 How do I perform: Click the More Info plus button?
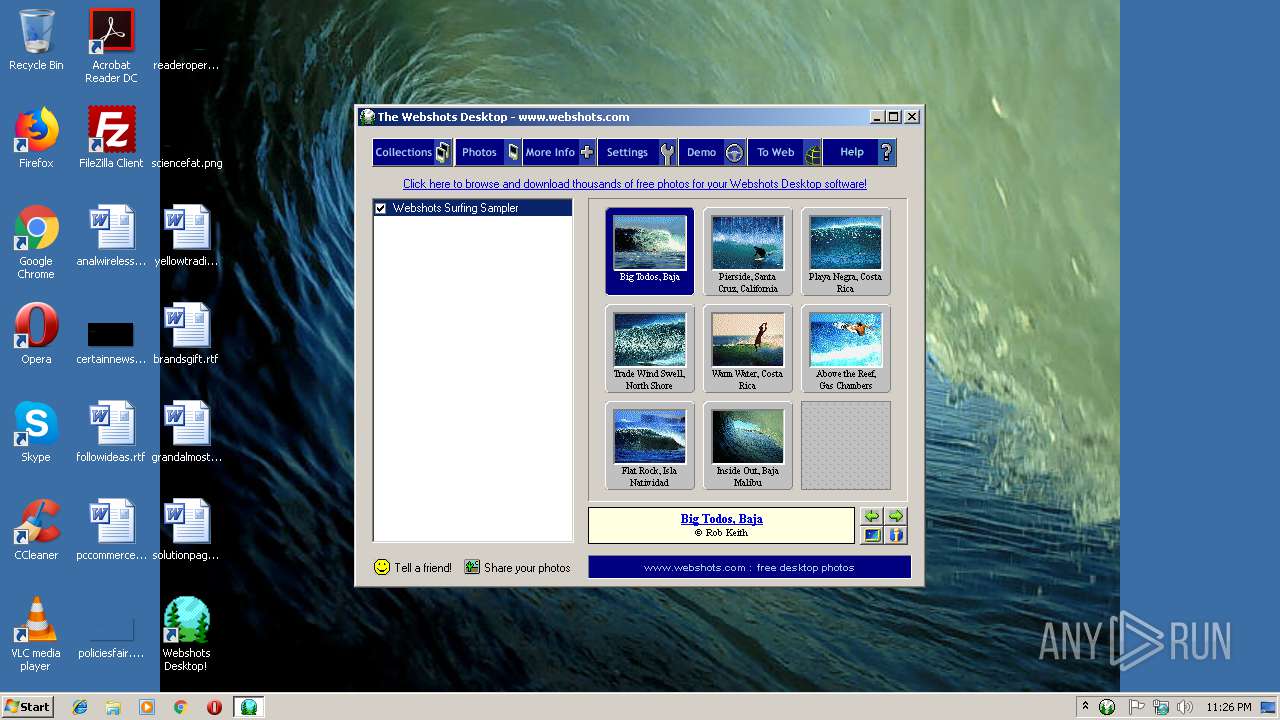(560, 152)
